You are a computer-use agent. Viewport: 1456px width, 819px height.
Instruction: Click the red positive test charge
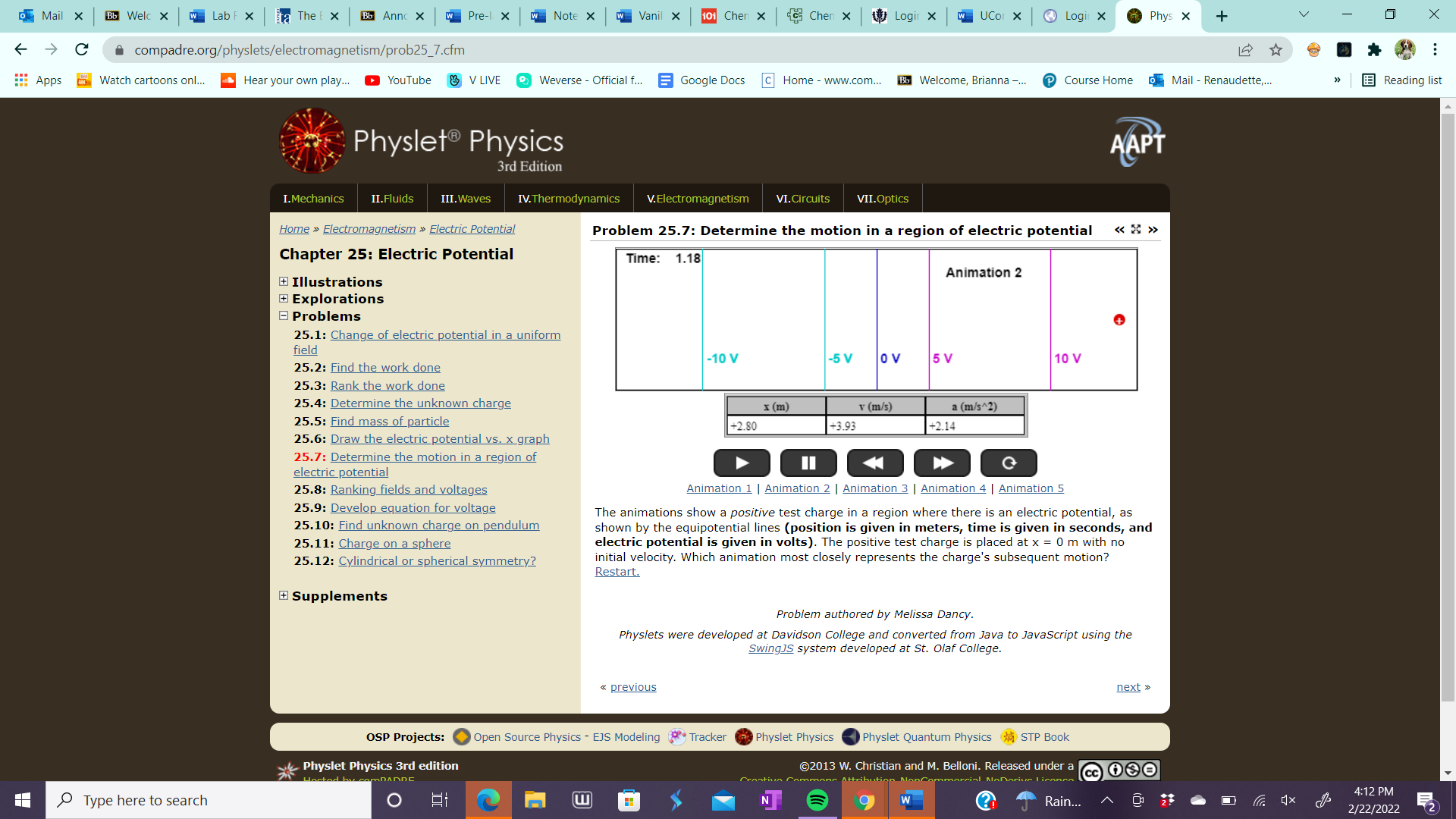(1119, 320)
